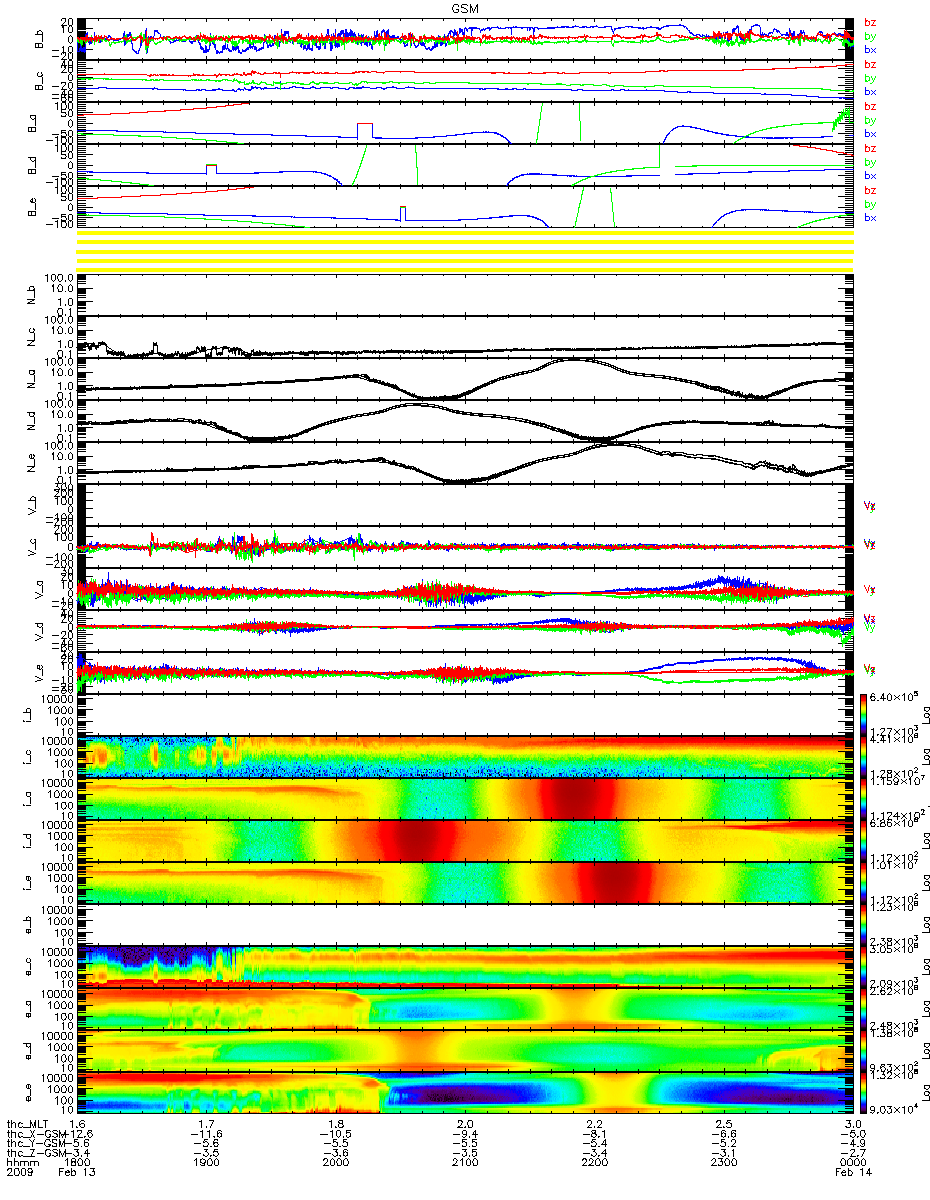Screen dimensions: 930x1200
Task: Click the 2300 time tick label
Action: pos(723,1164)
